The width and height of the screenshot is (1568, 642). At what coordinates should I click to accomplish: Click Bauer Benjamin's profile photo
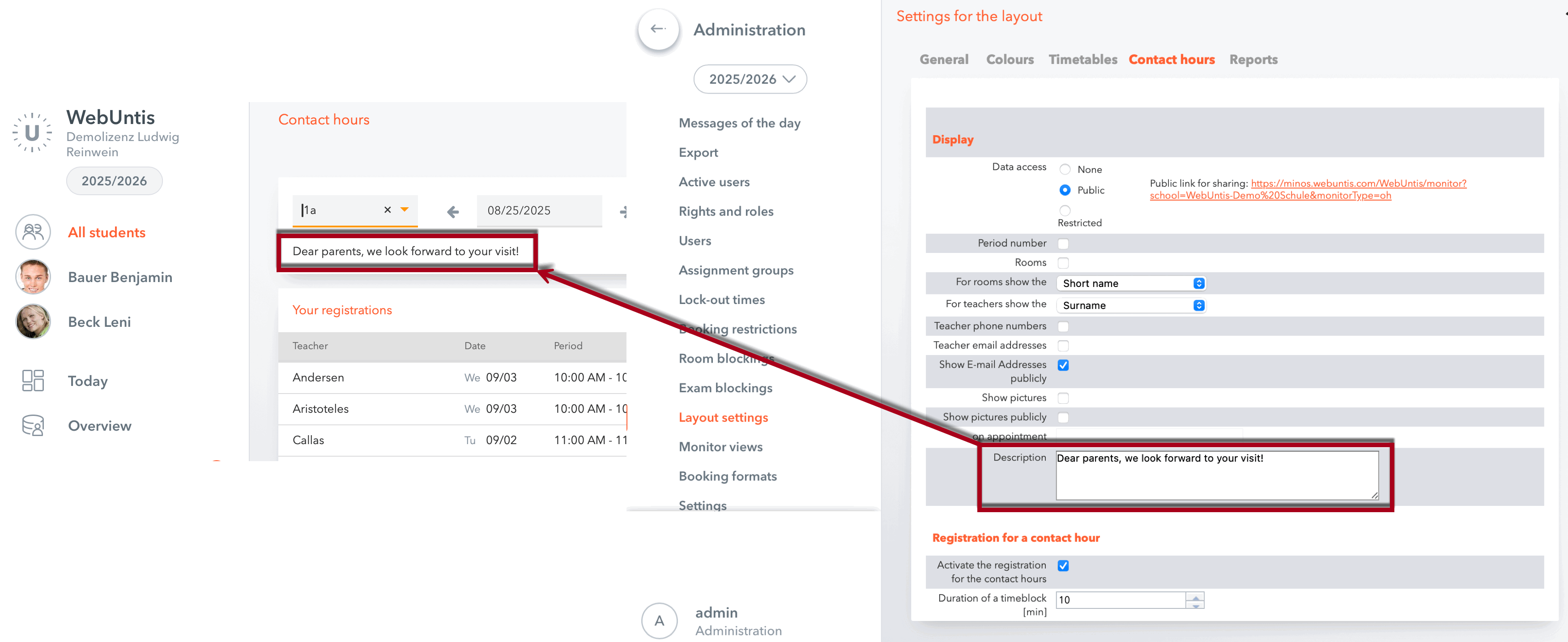pyautogui.click(x=33, y=277)
